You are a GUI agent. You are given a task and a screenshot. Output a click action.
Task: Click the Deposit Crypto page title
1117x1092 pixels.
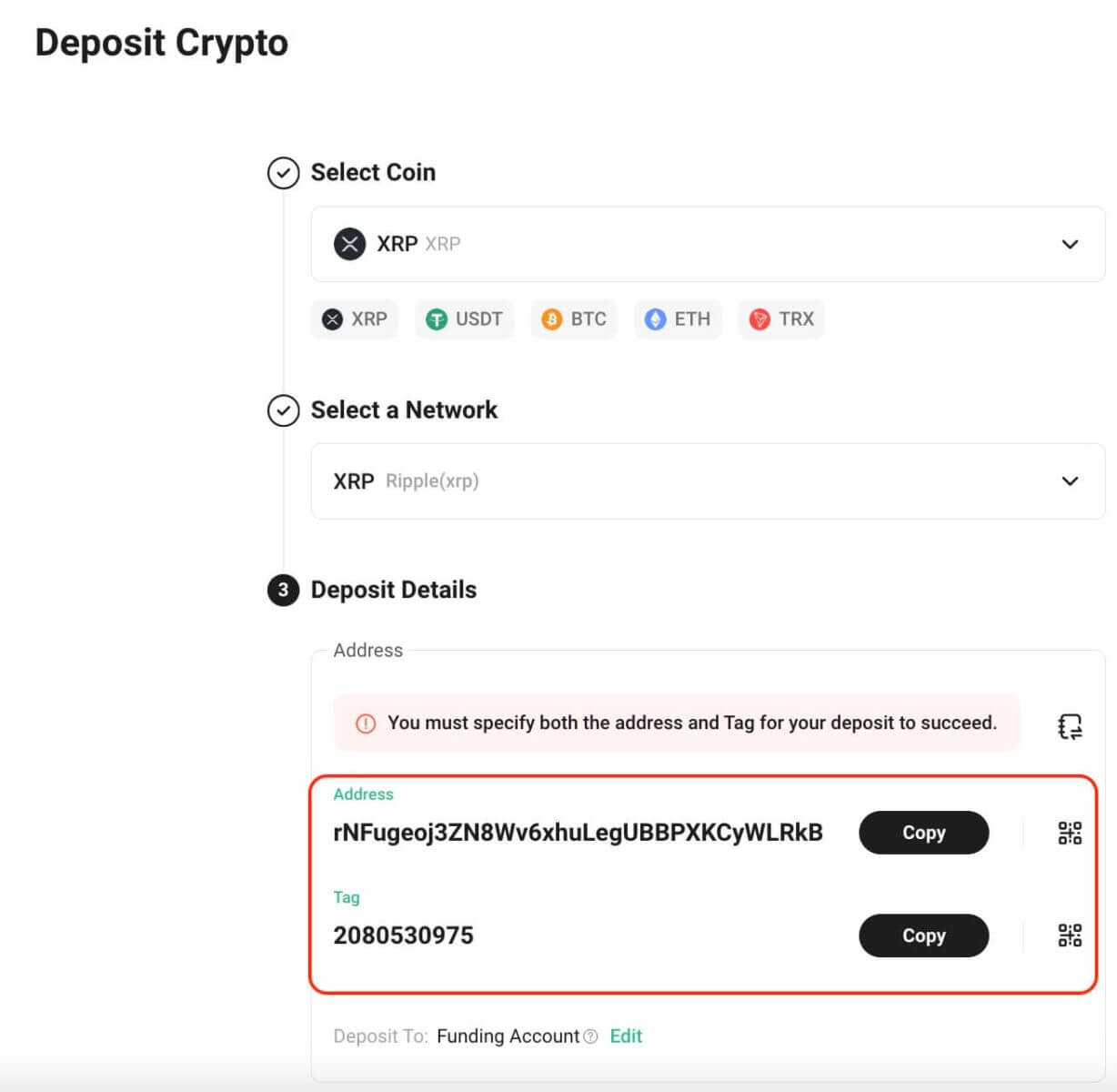[x=161, y=42]
